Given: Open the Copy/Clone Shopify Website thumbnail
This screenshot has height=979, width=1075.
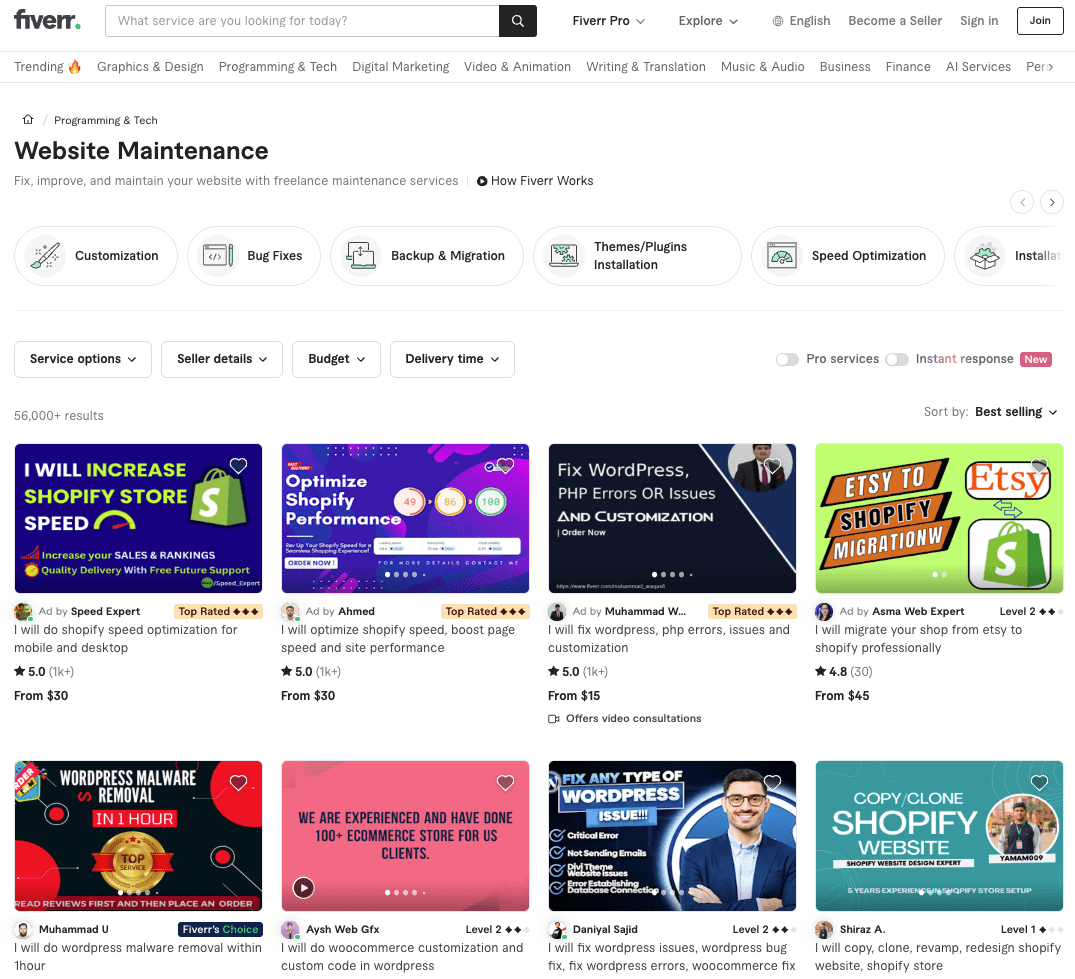Looking at the screenshot, I should (939, 836).
